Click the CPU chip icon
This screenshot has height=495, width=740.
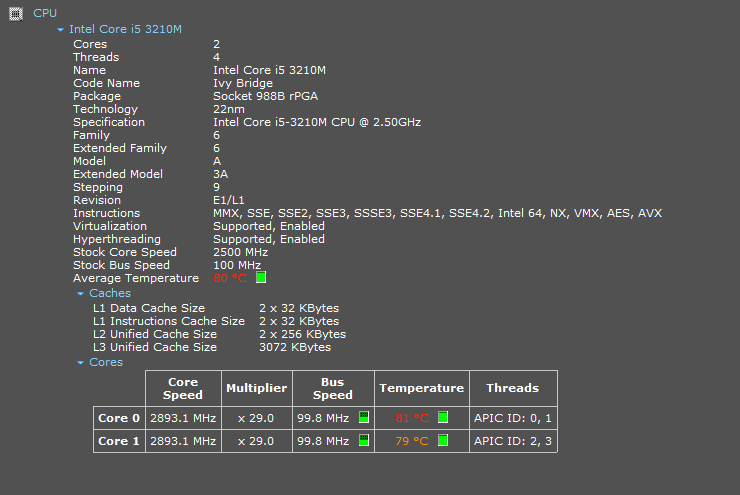click(x=16, y=14)
